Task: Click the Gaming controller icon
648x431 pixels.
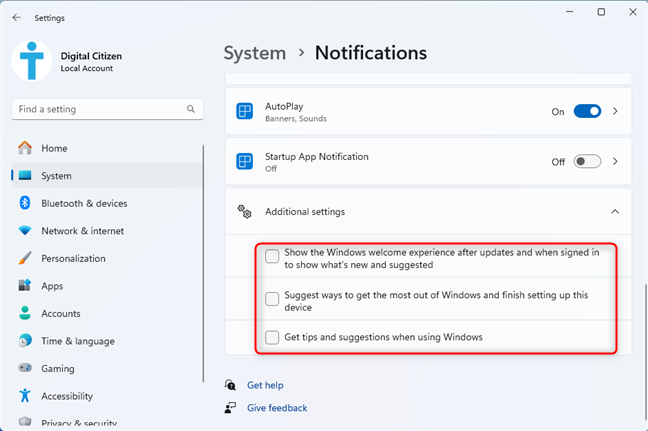Action: pyautogui.click(x=25, y=368)
